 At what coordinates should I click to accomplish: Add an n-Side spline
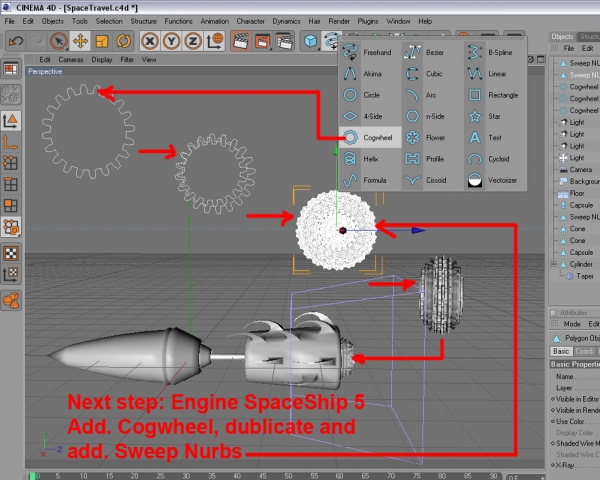coord(432,116)
